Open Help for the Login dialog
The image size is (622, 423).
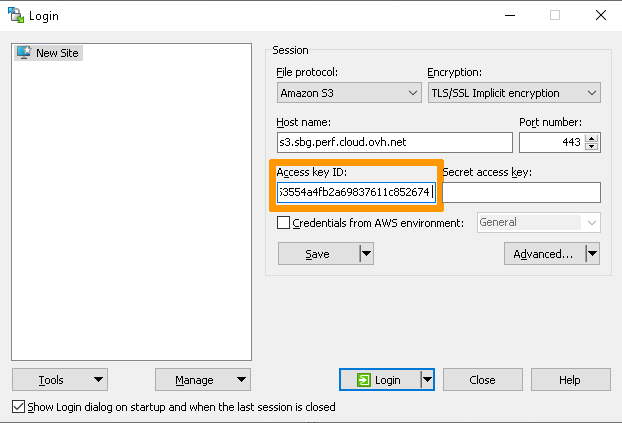click(x=570, y=380)
